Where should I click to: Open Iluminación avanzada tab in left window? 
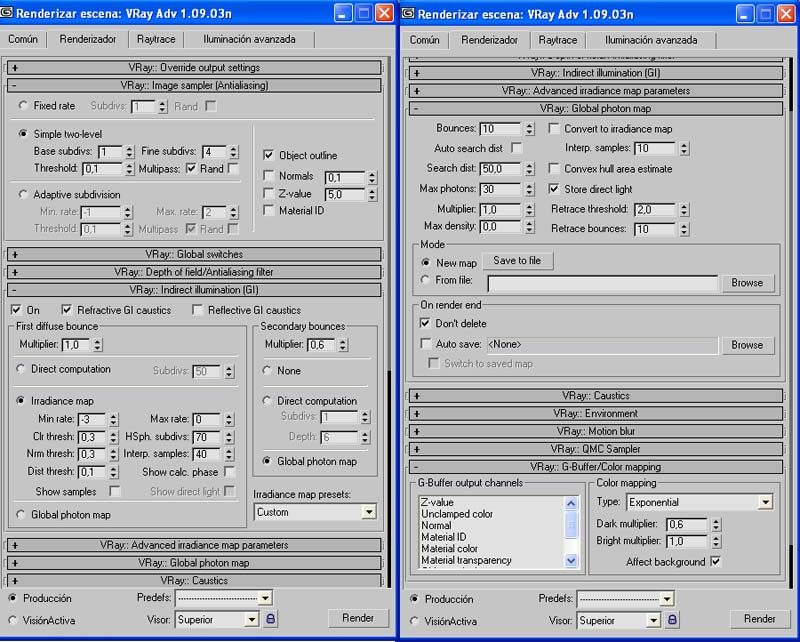249,39
